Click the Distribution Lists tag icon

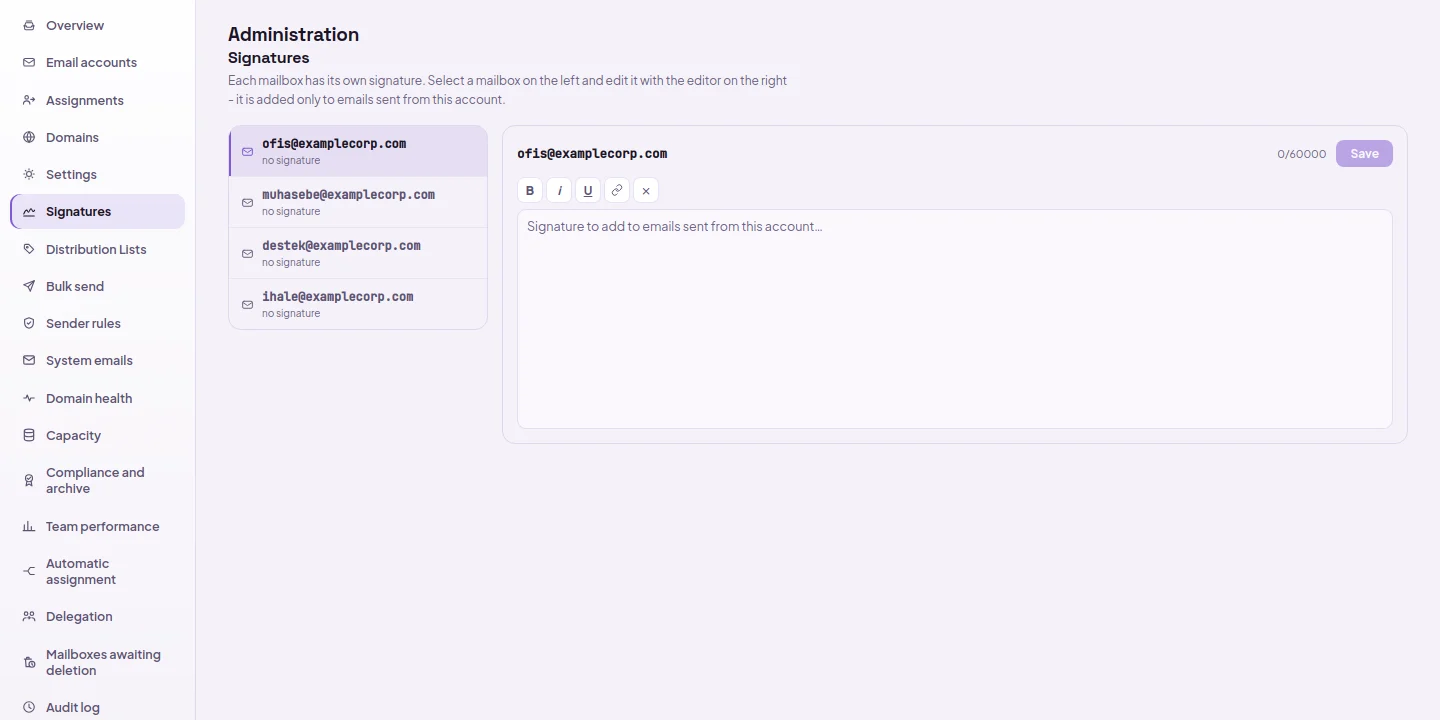[29, 249]
